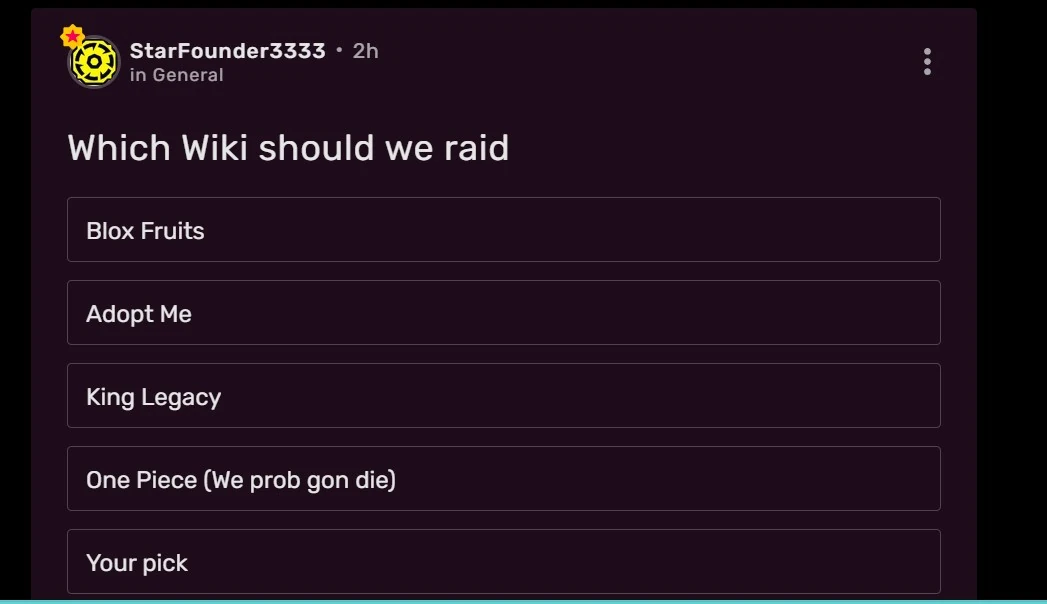
Task: Choose the King Legacy answer
Action: 504,395
